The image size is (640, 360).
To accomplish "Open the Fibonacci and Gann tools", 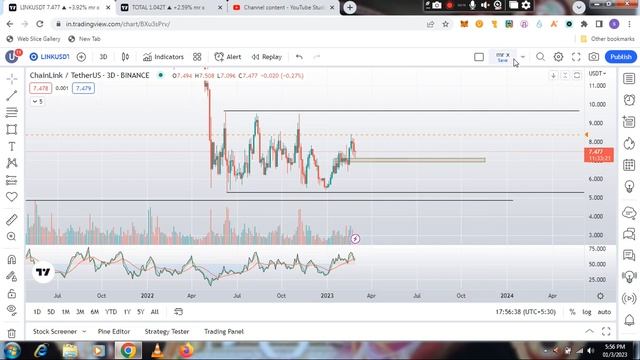I will tap(12, 112).
